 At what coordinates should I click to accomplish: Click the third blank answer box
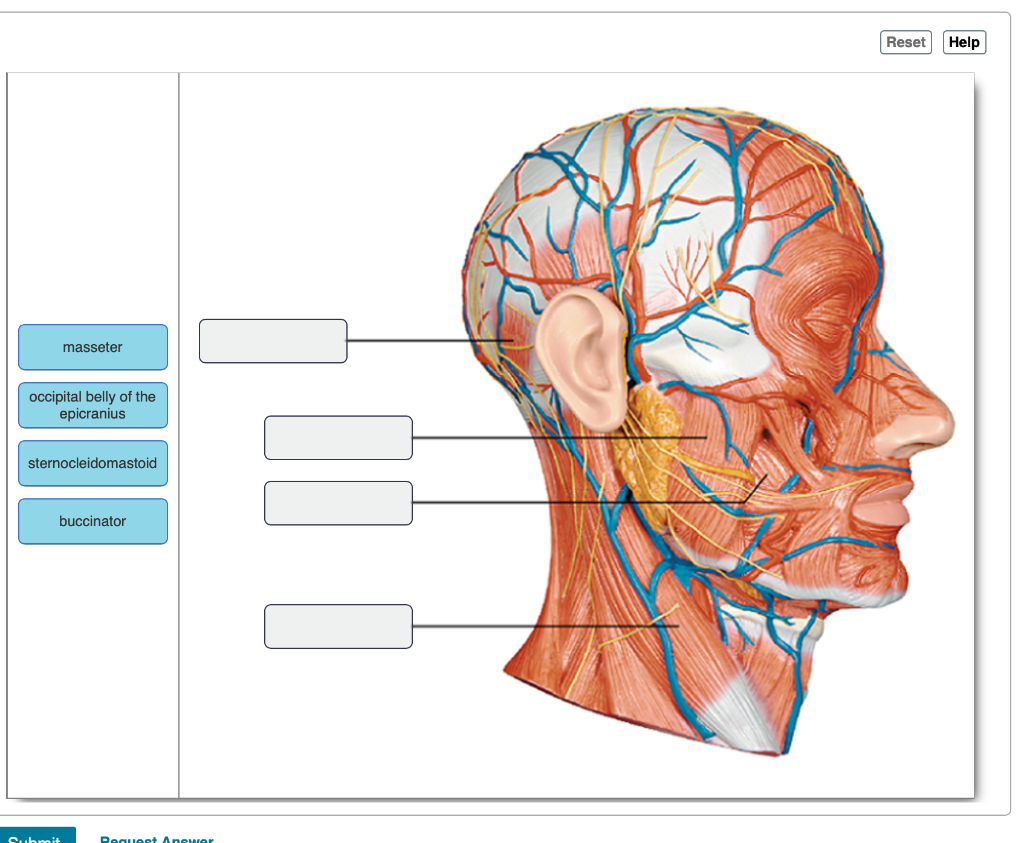pos(338,503)
